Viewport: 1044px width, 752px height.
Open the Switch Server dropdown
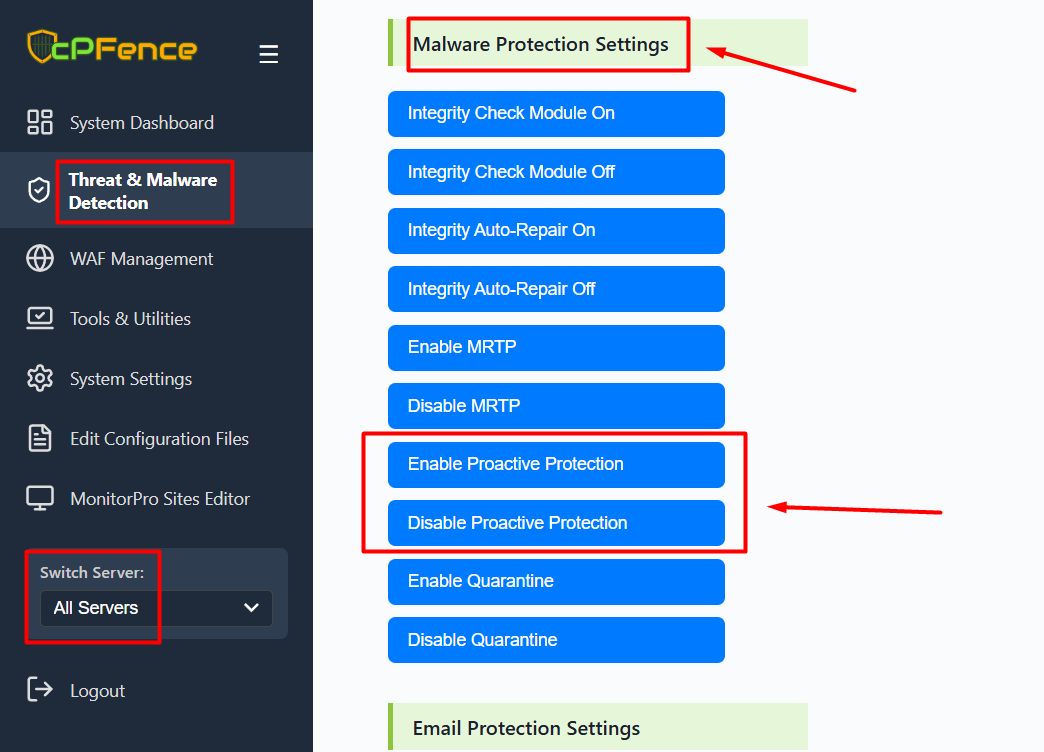coord(156,608)
